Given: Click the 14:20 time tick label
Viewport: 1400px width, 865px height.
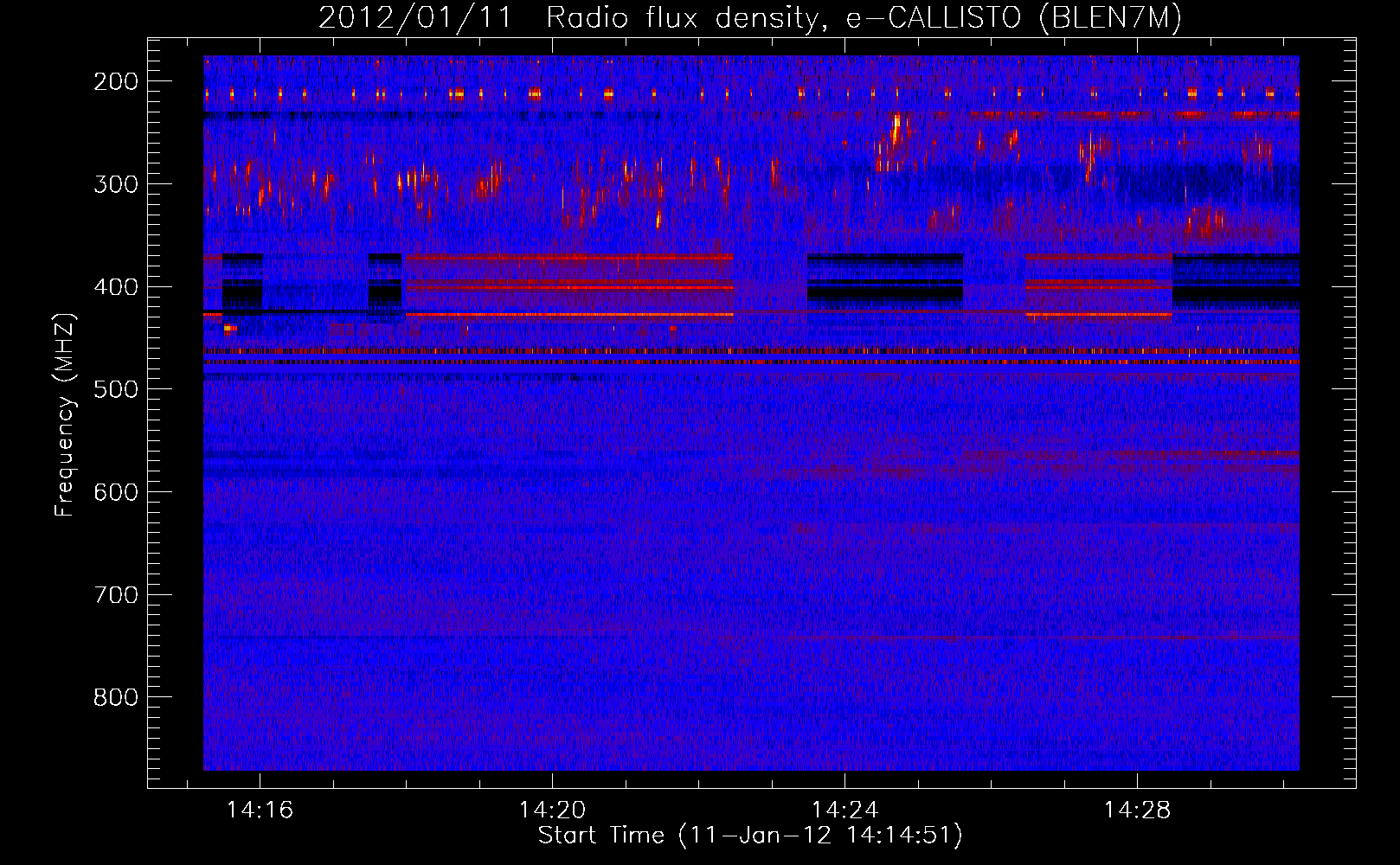Looking at the screenshot, I should pos(552,811).
